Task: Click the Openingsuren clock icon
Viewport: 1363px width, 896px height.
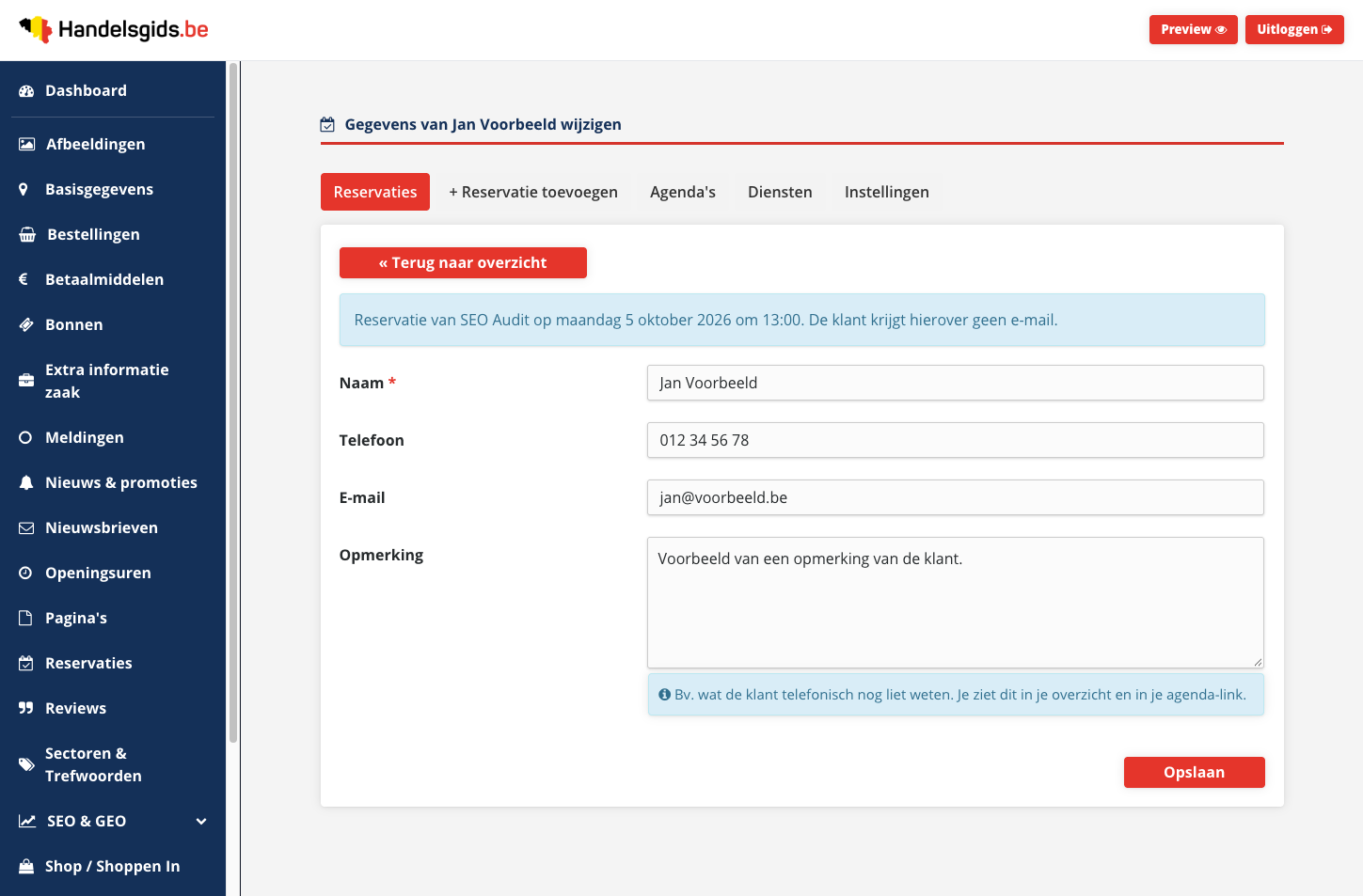Action: click(x=25, y=573)
